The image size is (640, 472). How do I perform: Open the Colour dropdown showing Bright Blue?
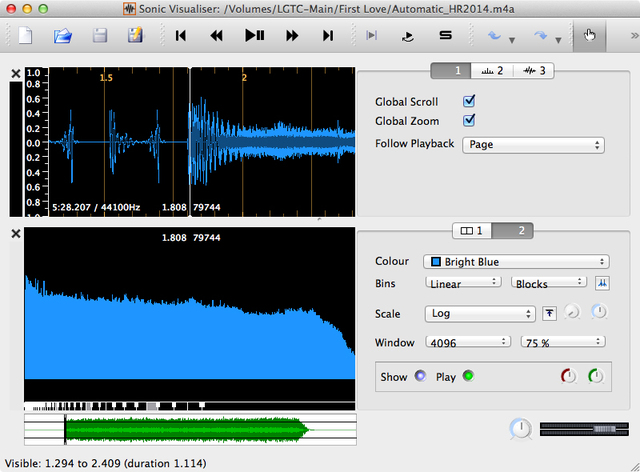(516, 262)
